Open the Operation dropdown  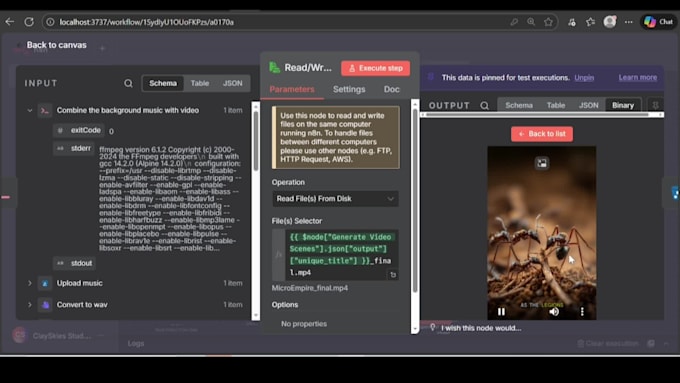point(335,199)
